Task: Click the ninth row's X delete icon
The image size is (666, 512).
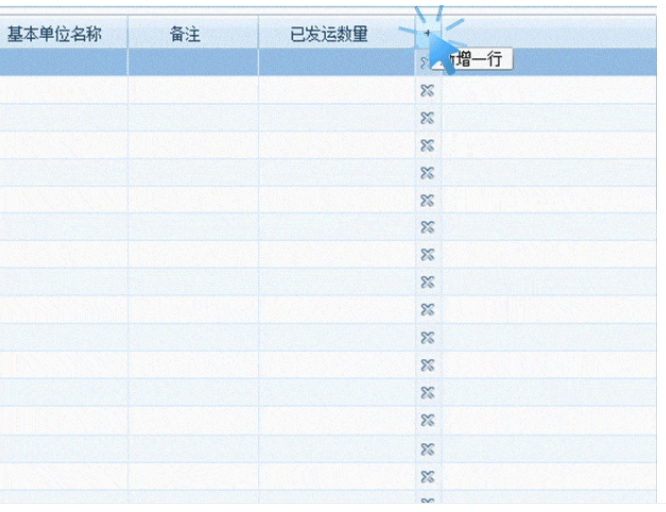Action: click(x=427, y=282)
